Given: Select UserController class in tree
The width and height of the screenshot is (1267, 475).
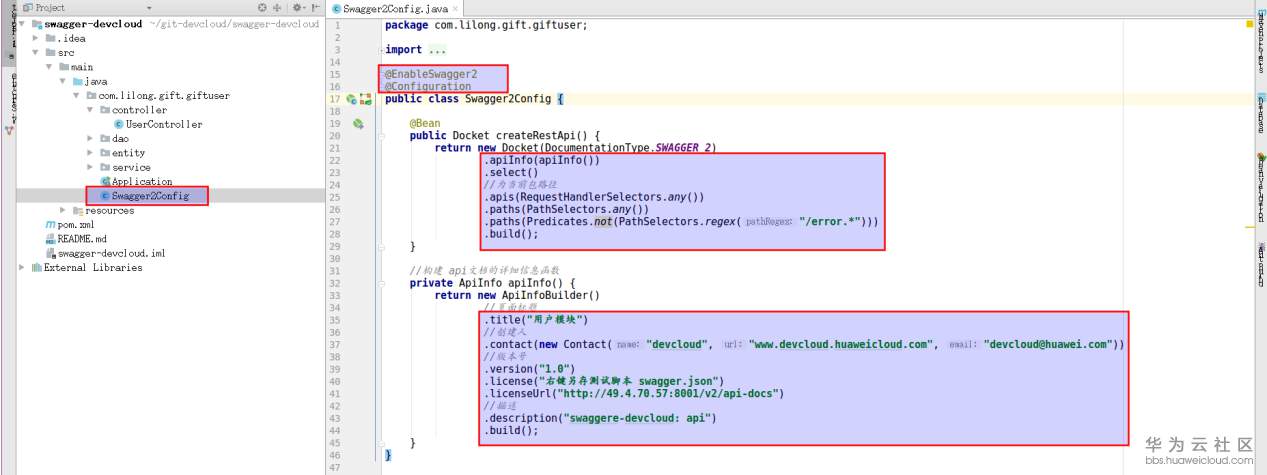Looking at the screenshot, I should [x=164, y=124].
